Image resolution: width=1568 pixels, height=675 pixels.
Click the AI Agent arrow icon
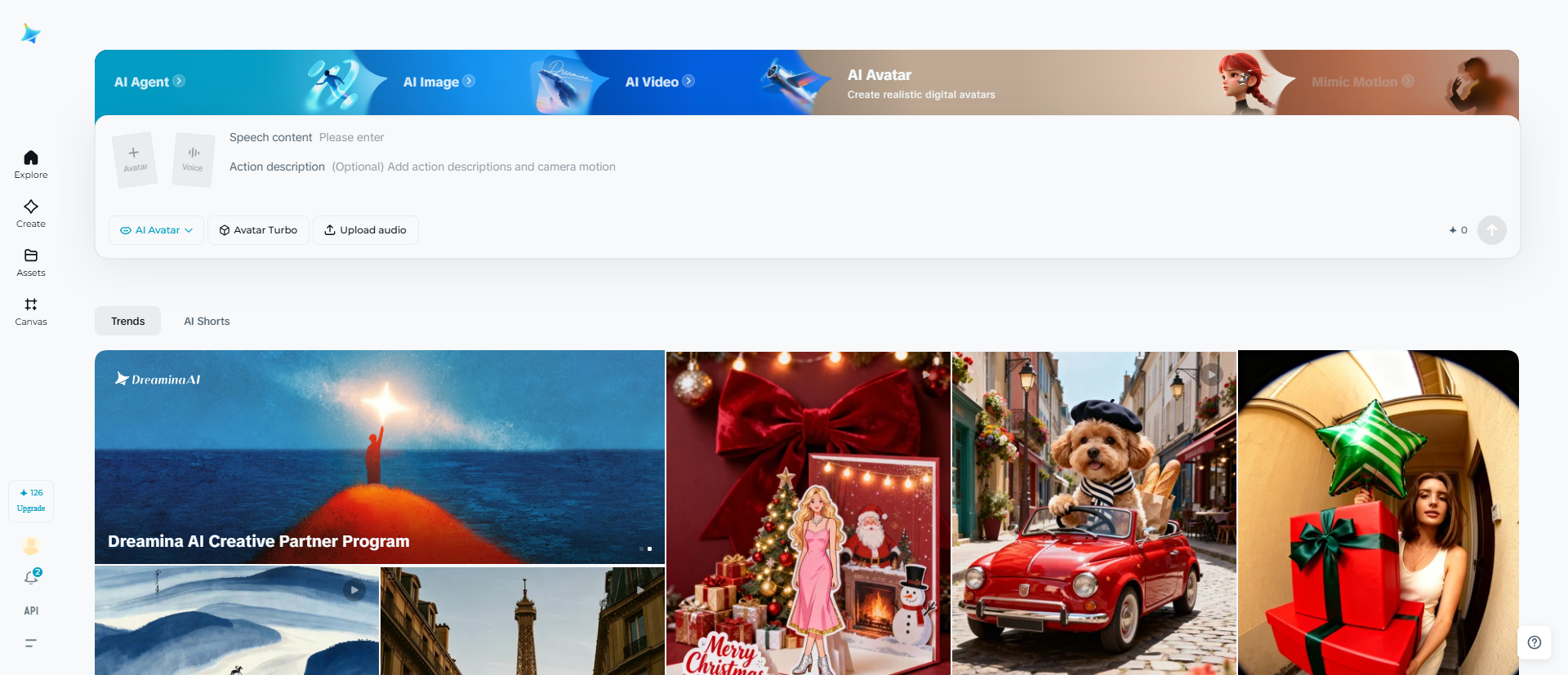(x=179, y=81)
